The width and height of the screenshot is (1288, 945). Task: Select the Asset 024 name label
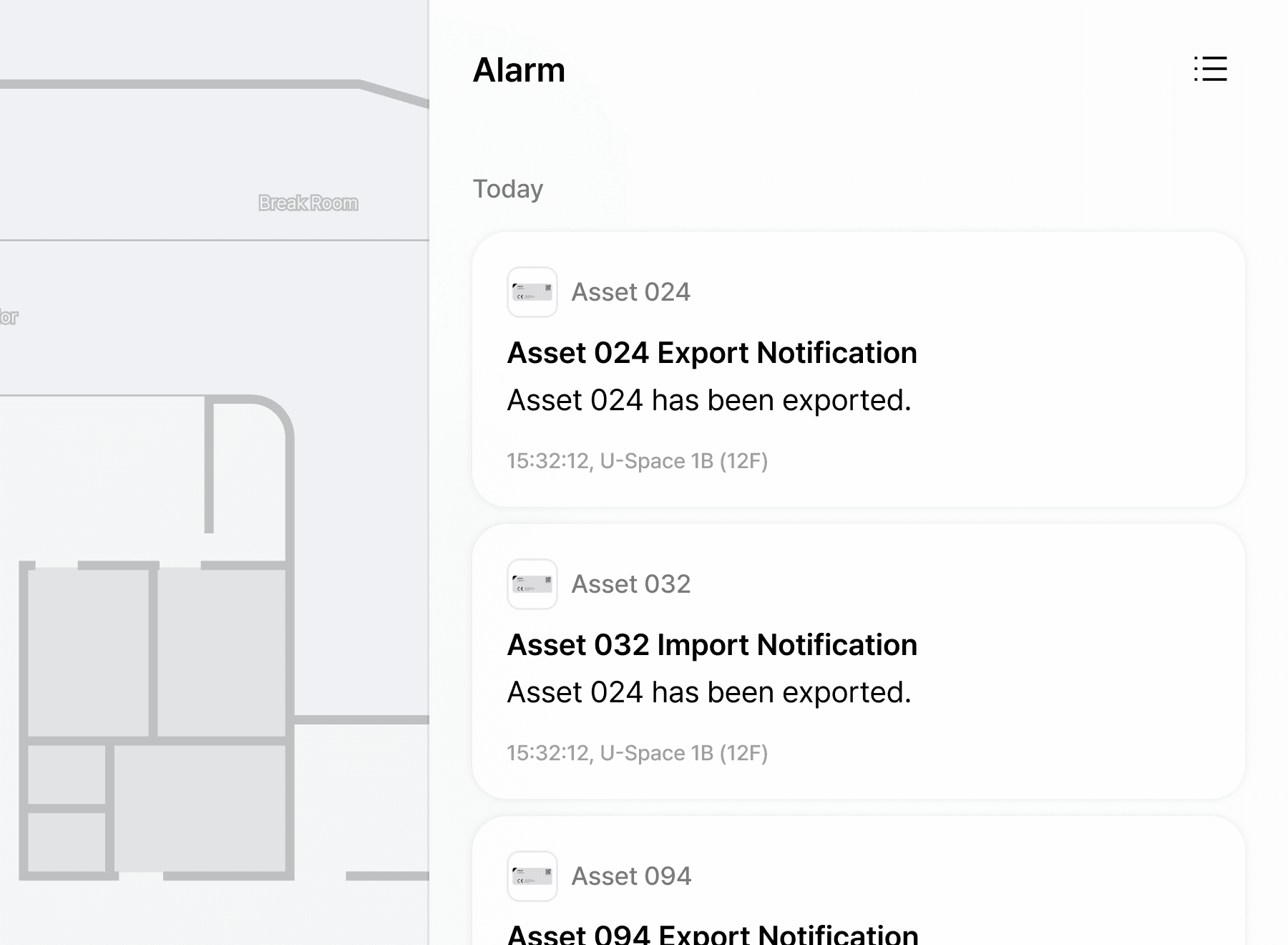tap(630, 292)
